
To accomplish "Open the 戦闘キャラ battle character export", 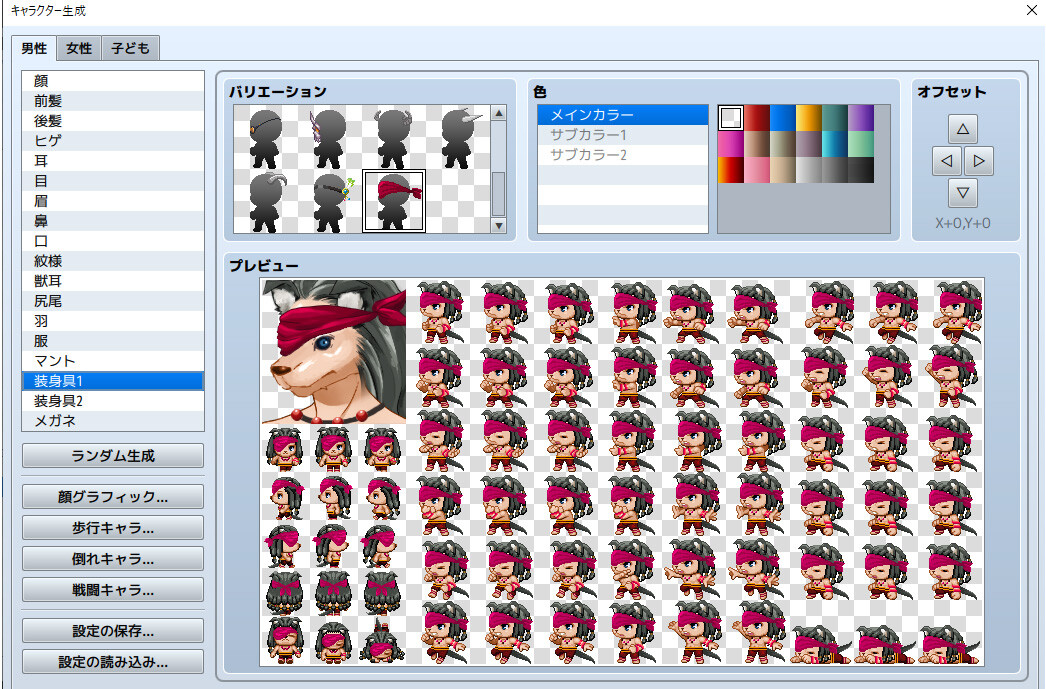I will click(x=112, y=589).
